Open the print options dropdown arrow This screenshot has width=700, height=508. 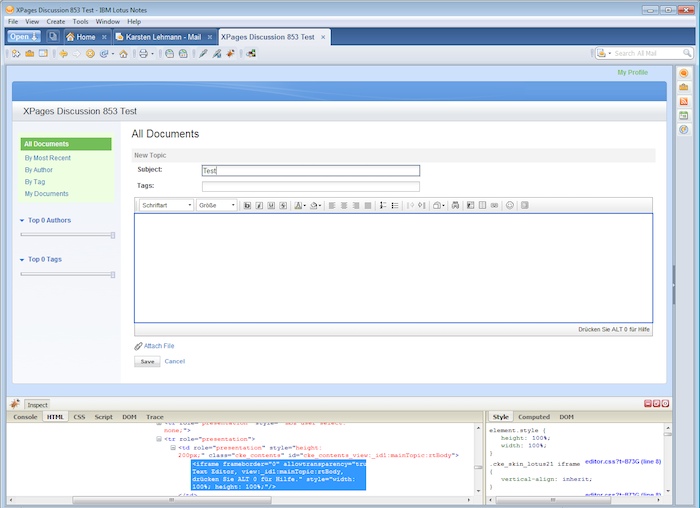pyautogui.click(x=152, y=54)
